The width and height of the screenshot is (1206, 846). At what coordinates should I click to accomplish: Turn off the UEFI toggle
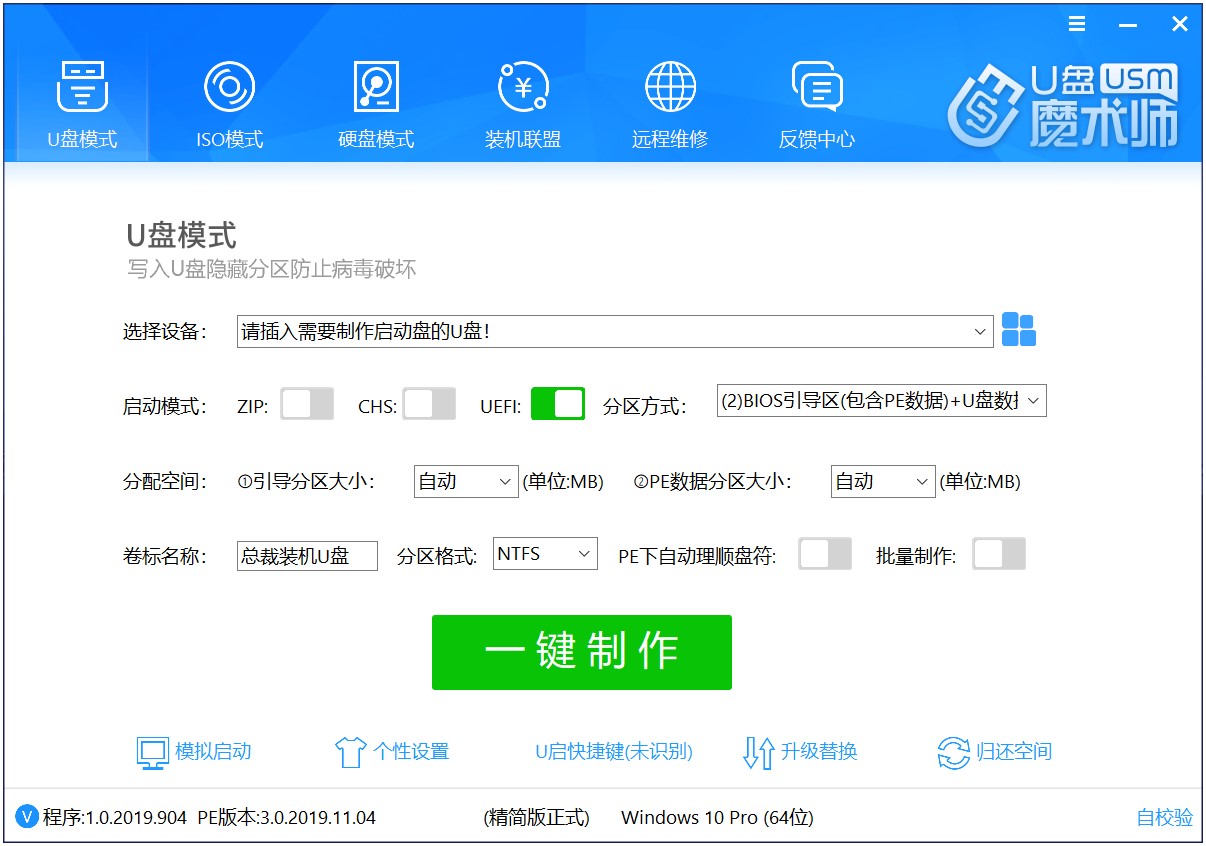click(x=557, y=404)
